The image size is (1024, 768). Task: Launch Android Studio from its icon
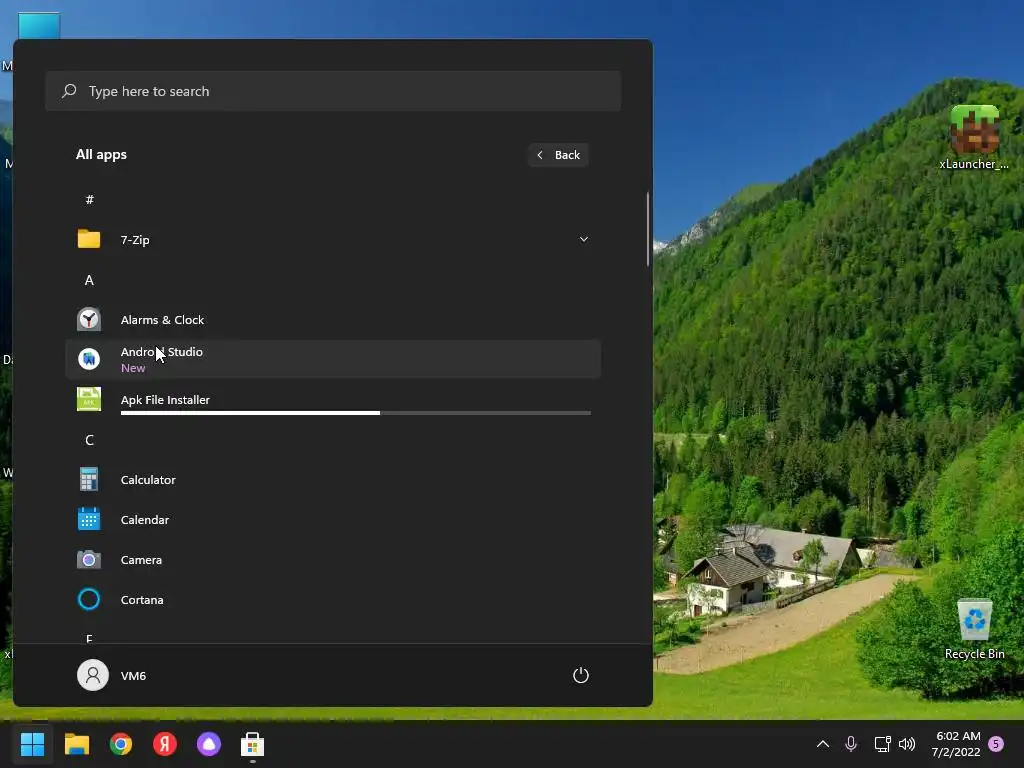[89, 359]
